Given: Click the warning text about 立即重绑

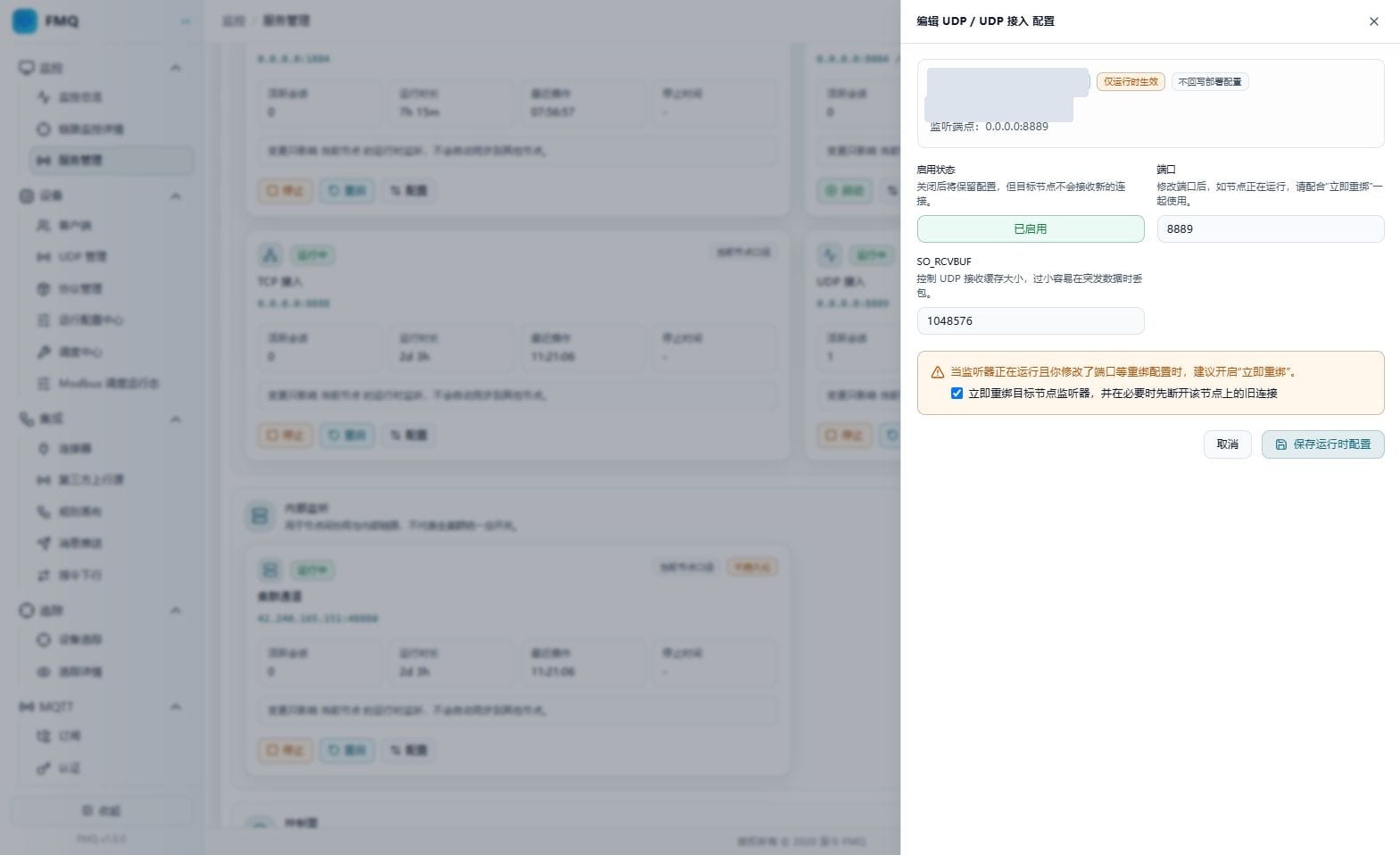Looking at the screenshot, I should (x=1124, y=372).
